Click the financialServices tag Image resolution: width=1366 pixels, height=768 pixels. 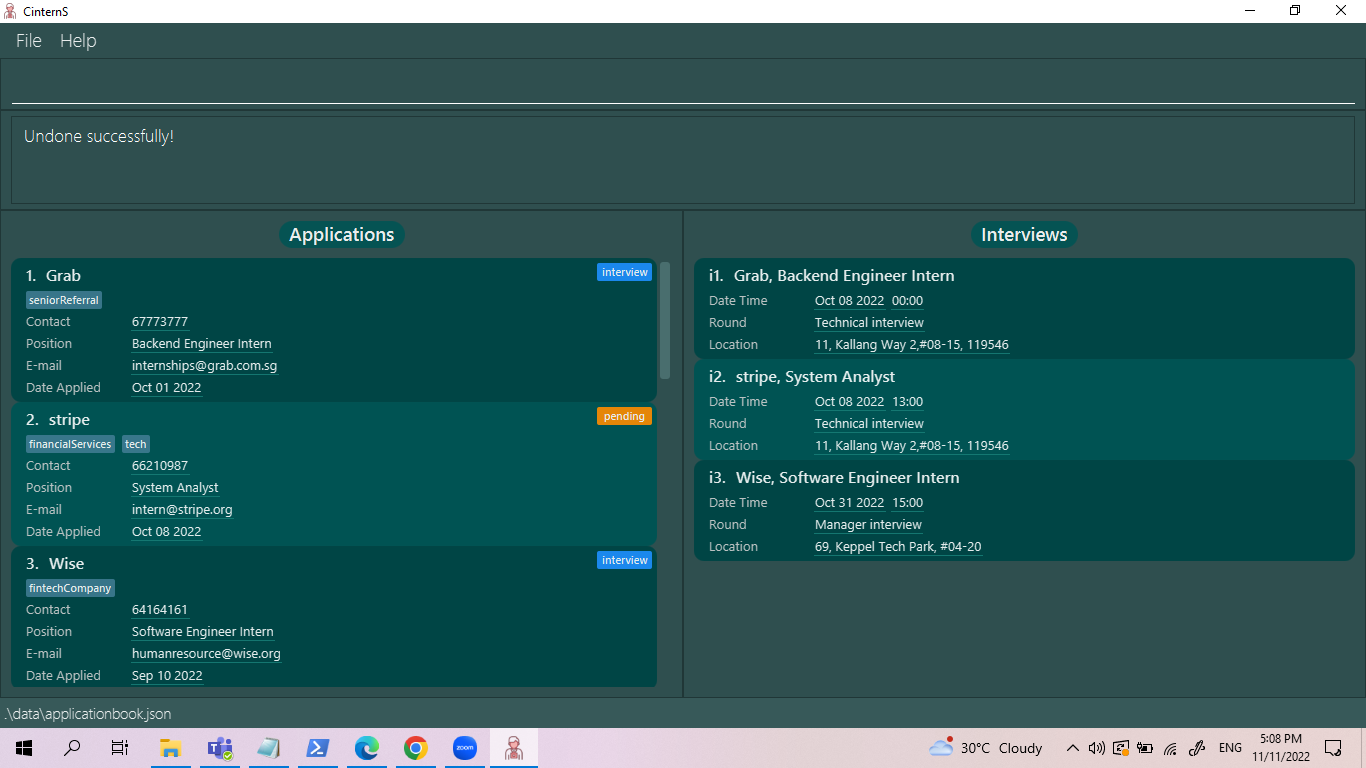pyautogui.click(x=70, y=444)
